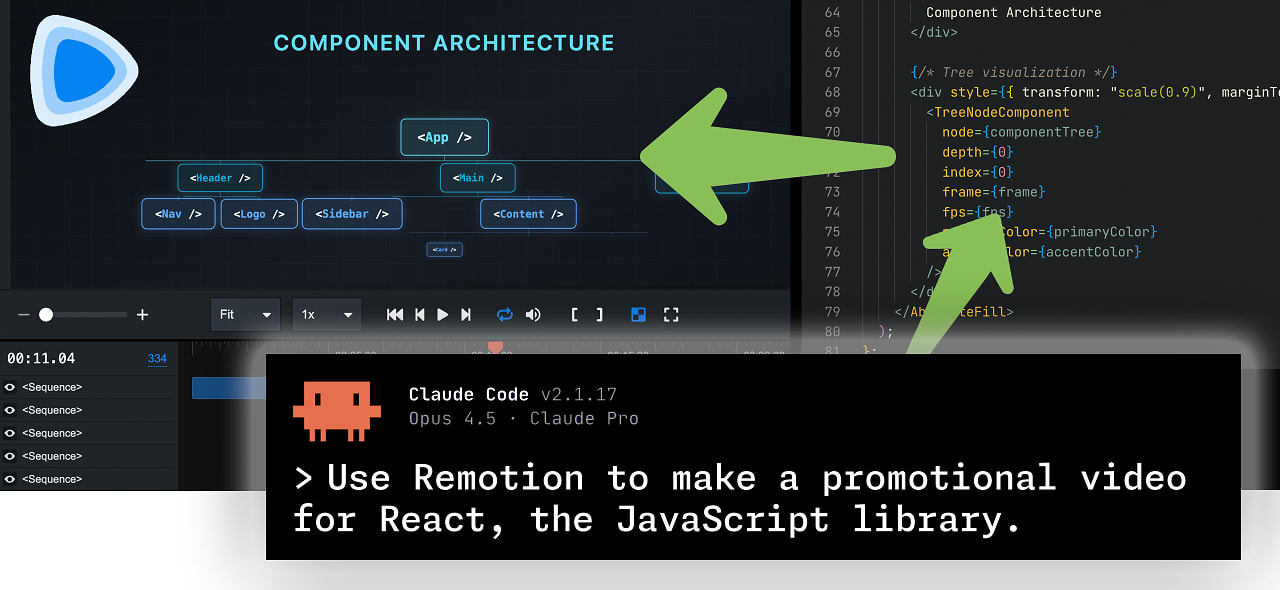
Task: Click the <App /> node in preview
Action: [x=444, y=137]
